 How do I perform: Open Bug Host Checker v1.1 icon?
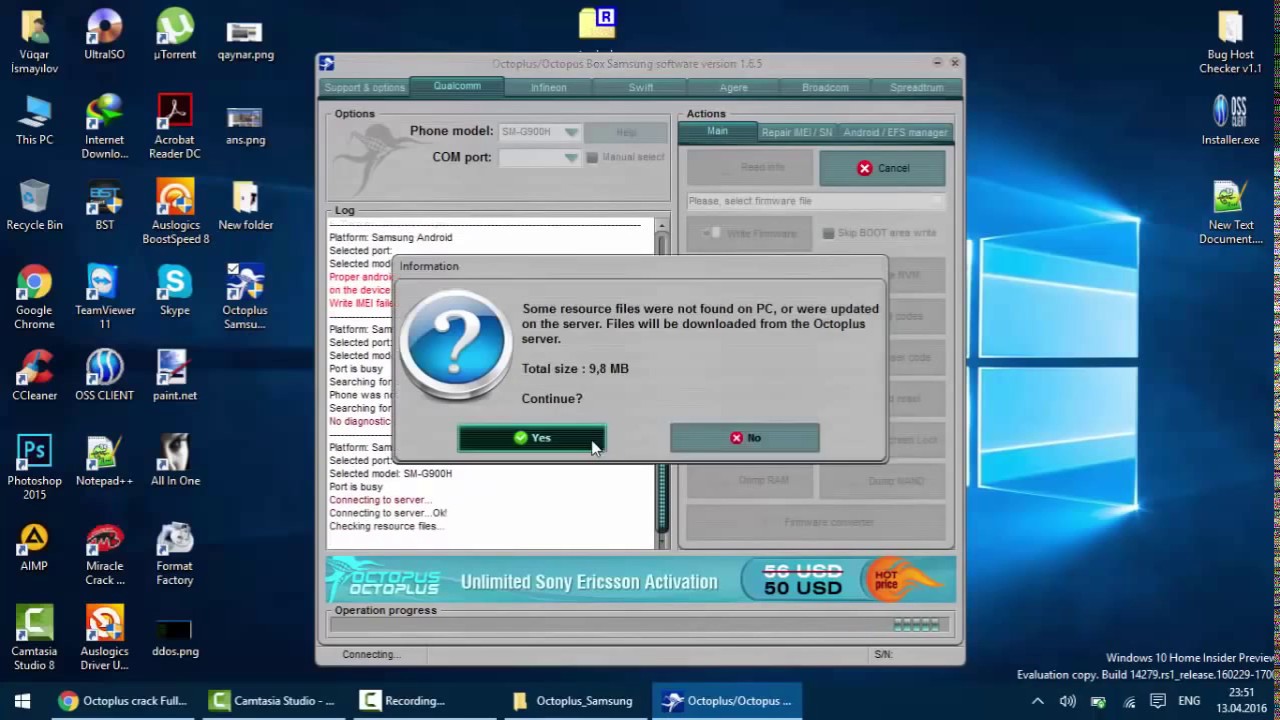click(1230, 42)
